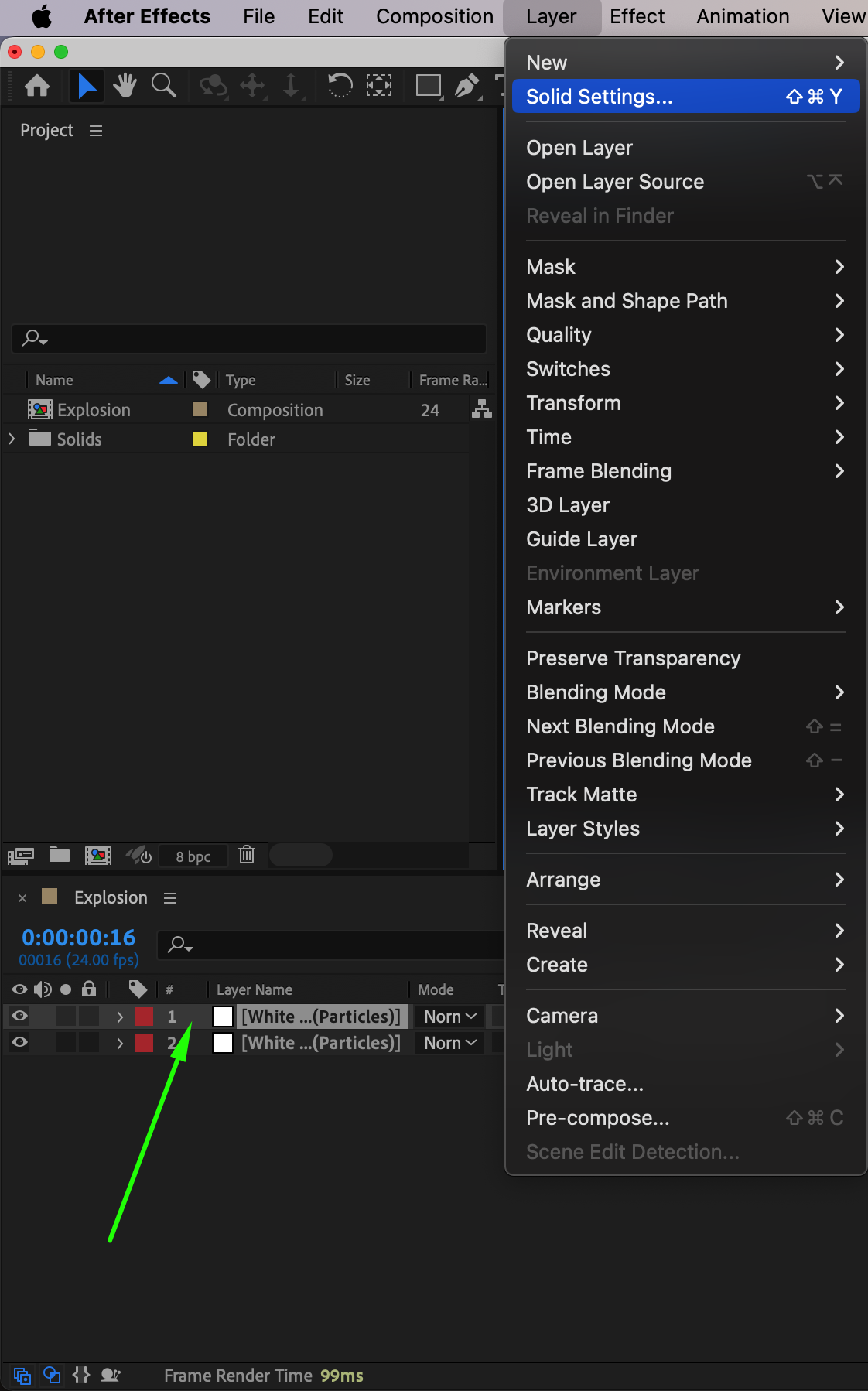The width and height of the screenshot is (868, 1391).
Task: Choose Pre-compose from Layer menu
Action: [x=598, y=1118]
